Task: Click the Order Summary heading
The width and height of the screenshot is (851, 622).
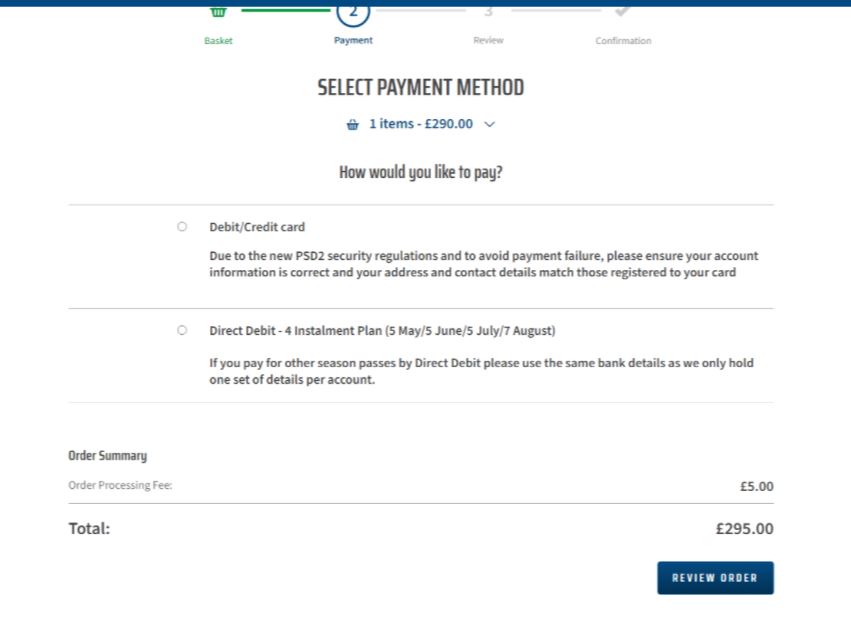Action: point(107,456)
